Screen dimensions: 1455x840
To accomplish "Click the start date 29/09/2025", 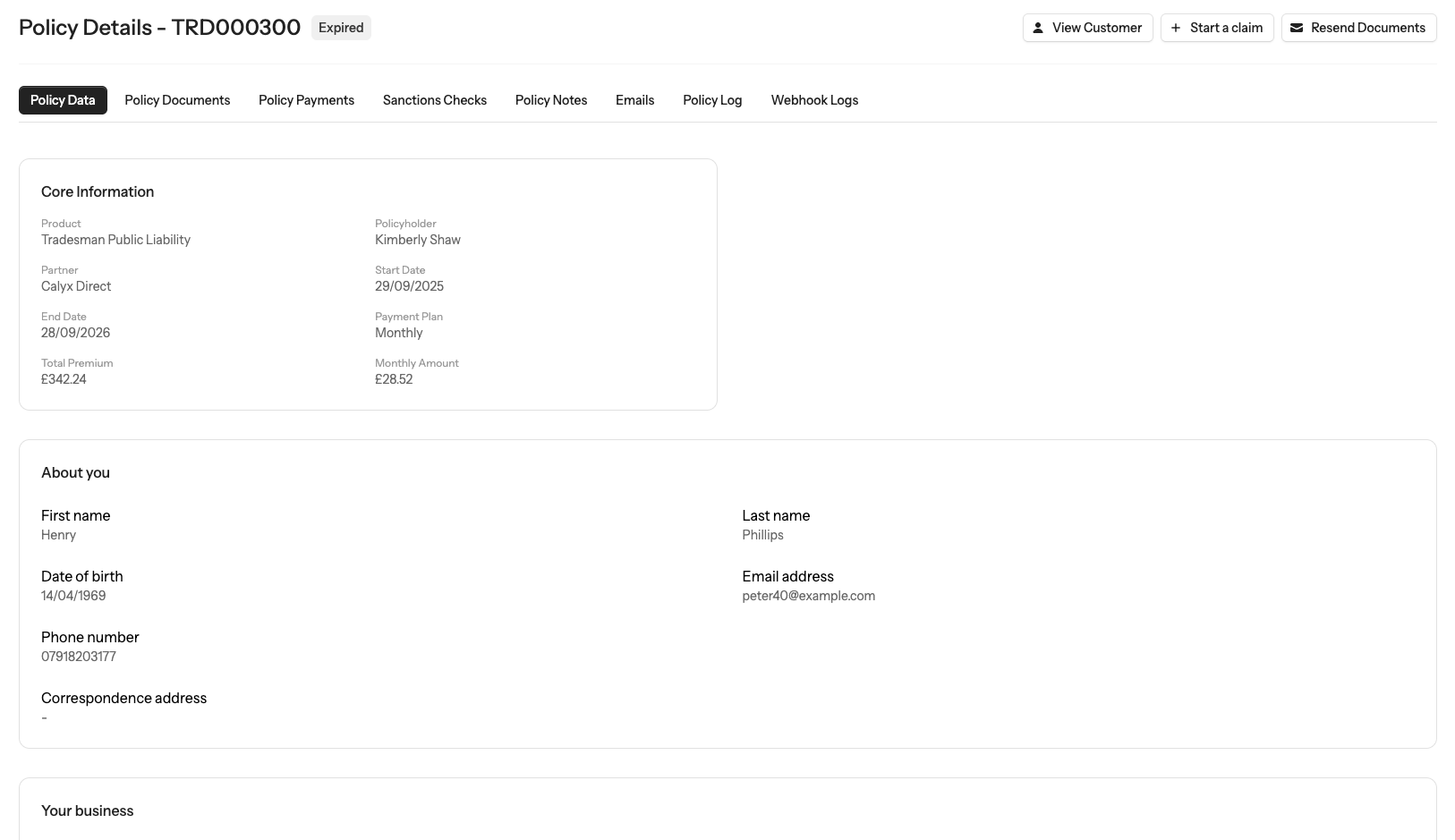I will coord(409,286).
